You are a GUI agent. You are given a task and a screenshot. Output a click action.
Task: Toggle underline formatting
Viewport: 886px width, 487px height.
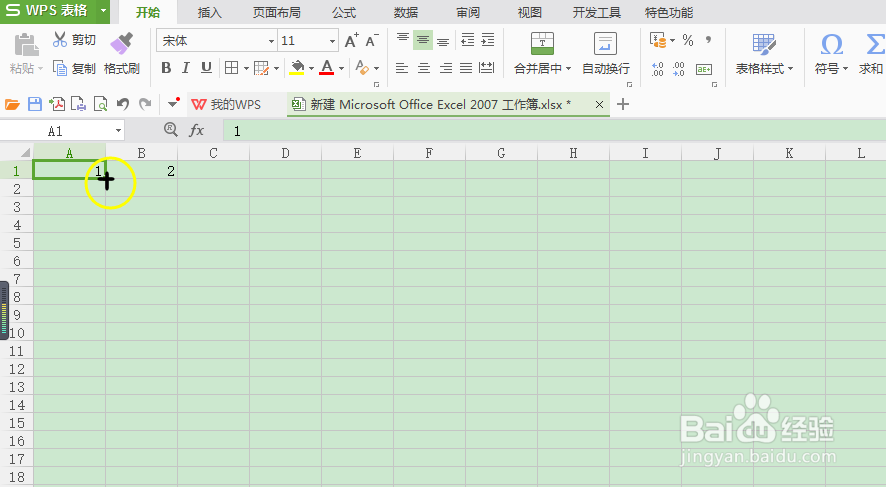tap(206, 68)
